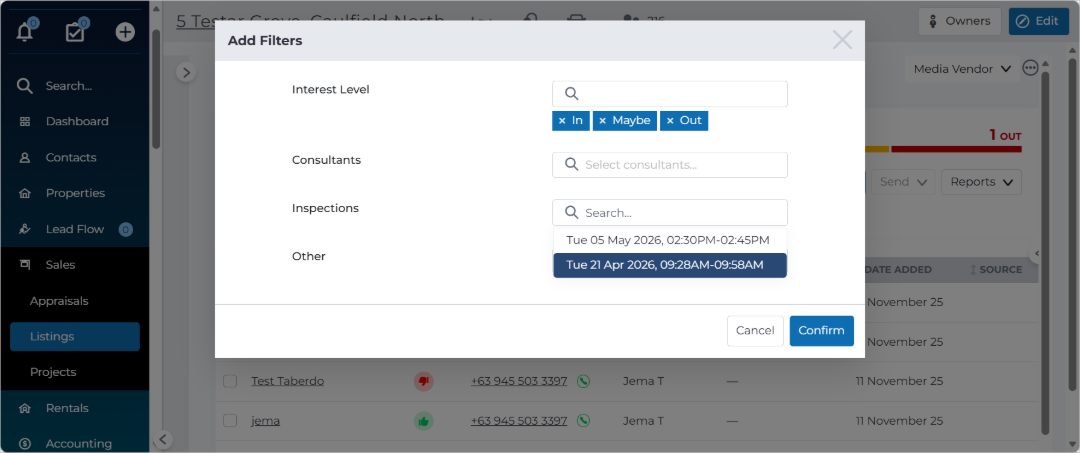This screenshot has width=1080, height=453.
Task: Open the Send dropdown
Action: 903,182
